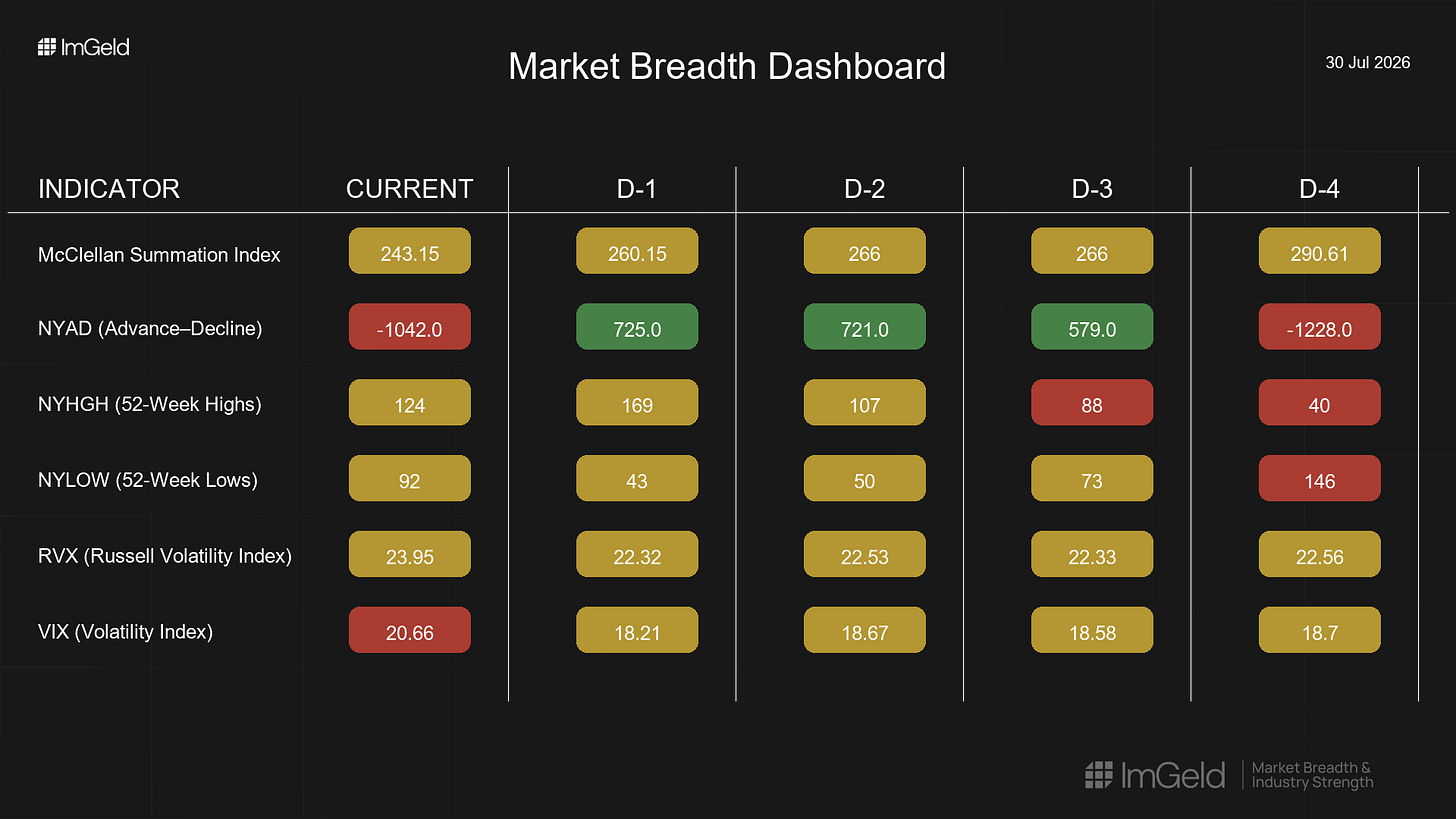Screen dimensions: 1456x819
Task: Click the ImGeld grid logo icon top-left
Action: tap(47, 46)
